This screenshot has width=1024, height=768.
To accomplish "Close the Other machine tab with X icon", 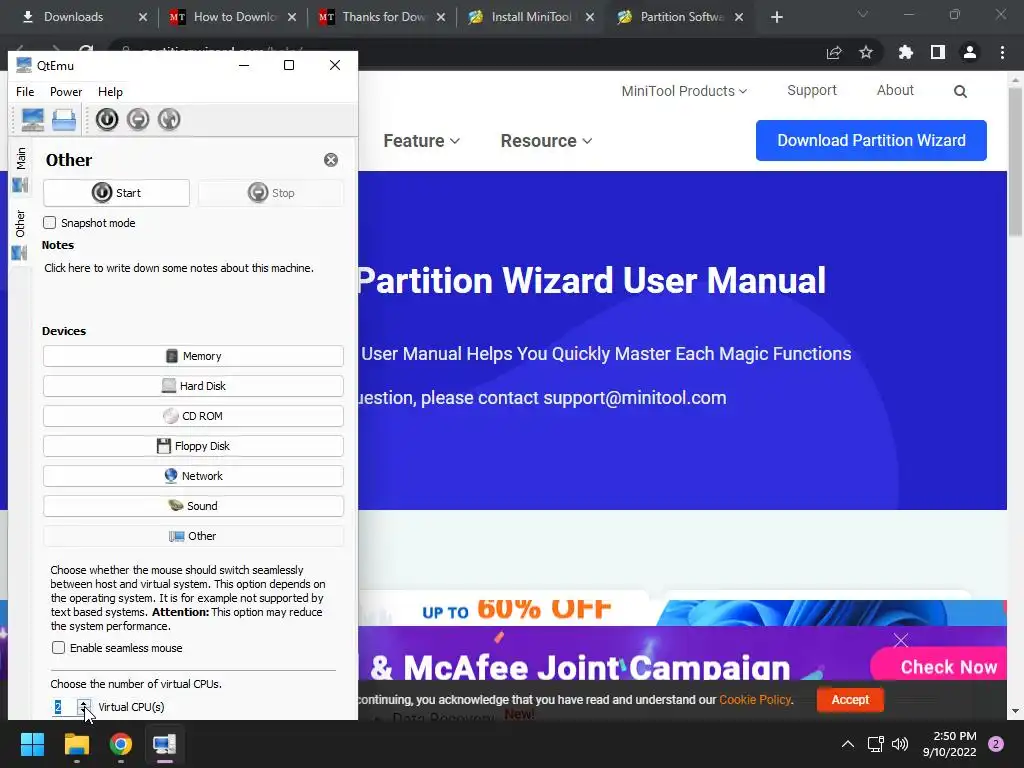I will [331, 160].
